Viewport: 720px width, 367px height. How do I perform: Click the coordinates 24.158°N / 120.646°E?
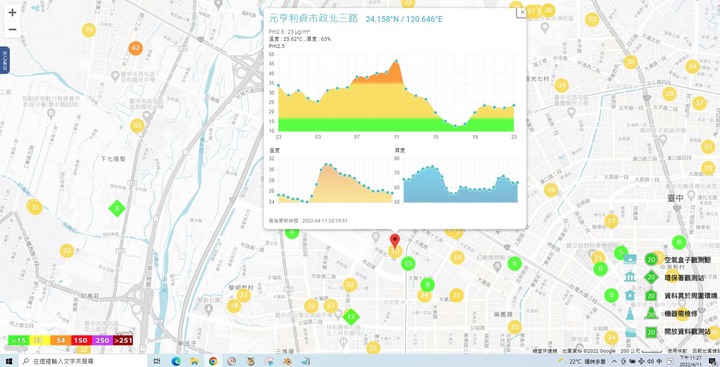[x=404, y=19]
